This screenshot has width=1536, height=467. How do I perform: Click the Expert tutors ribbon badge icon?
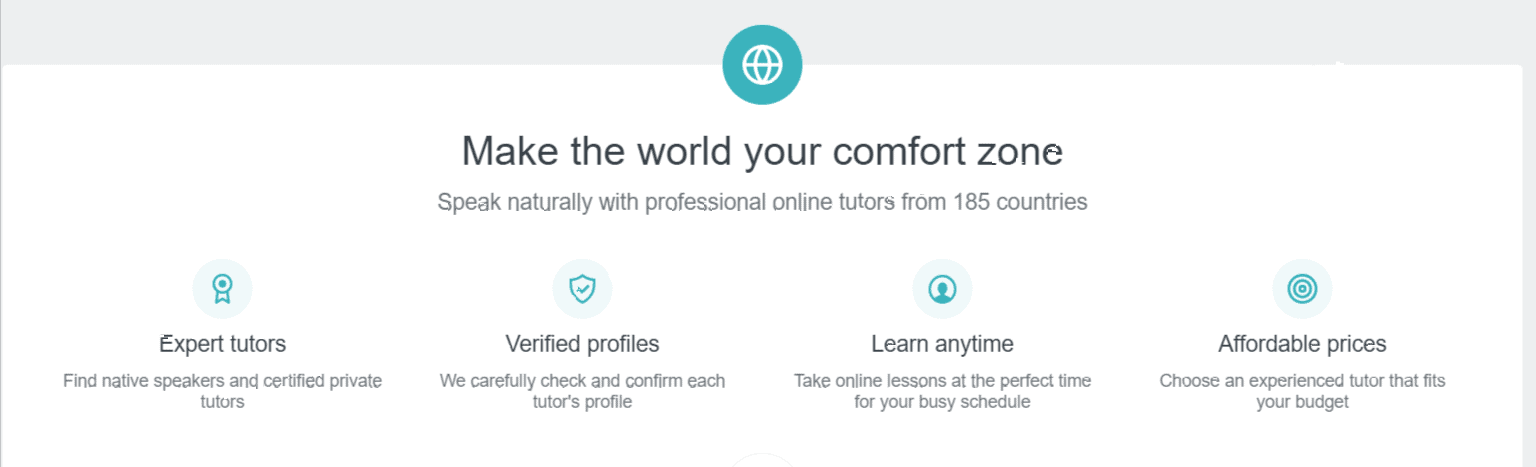[222, 289]
